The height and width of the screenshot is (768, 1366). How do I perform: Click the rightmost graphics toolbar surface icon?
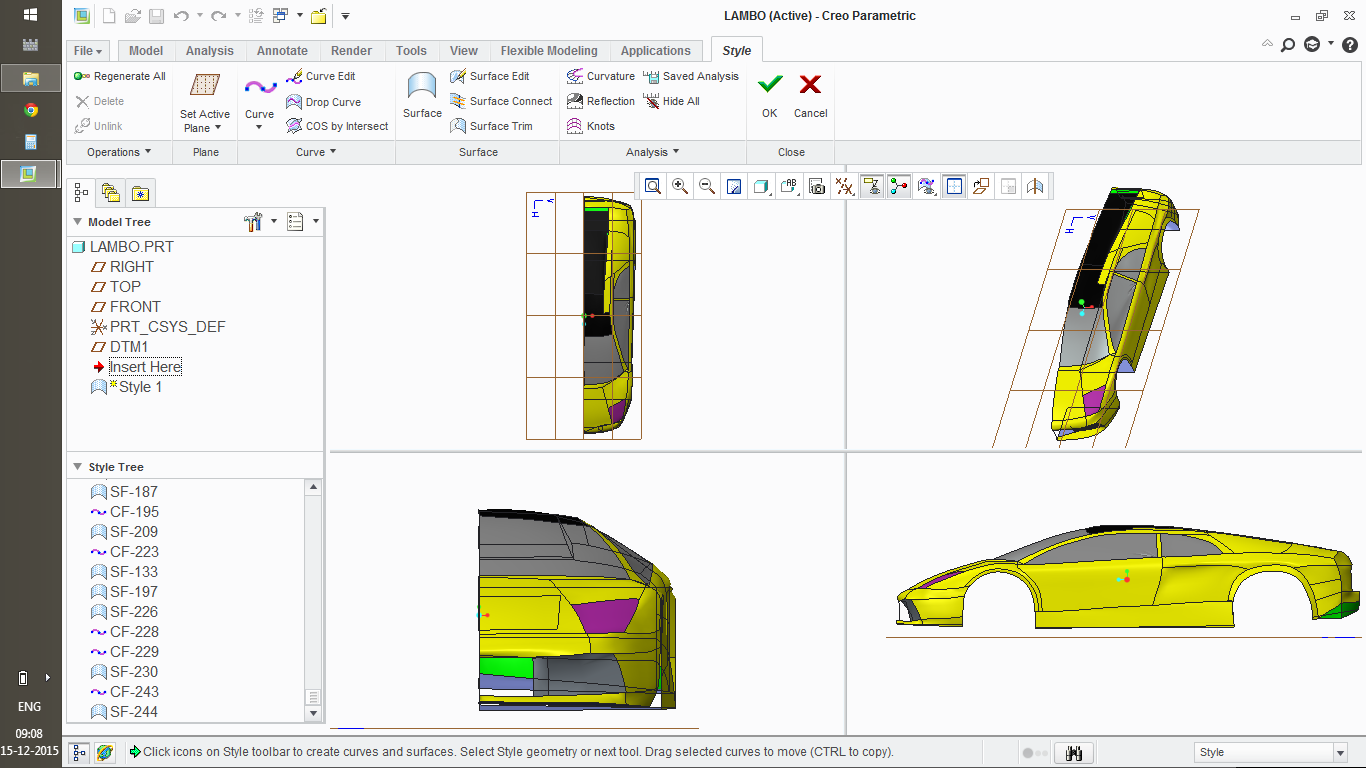click(x=1035, y=186)
